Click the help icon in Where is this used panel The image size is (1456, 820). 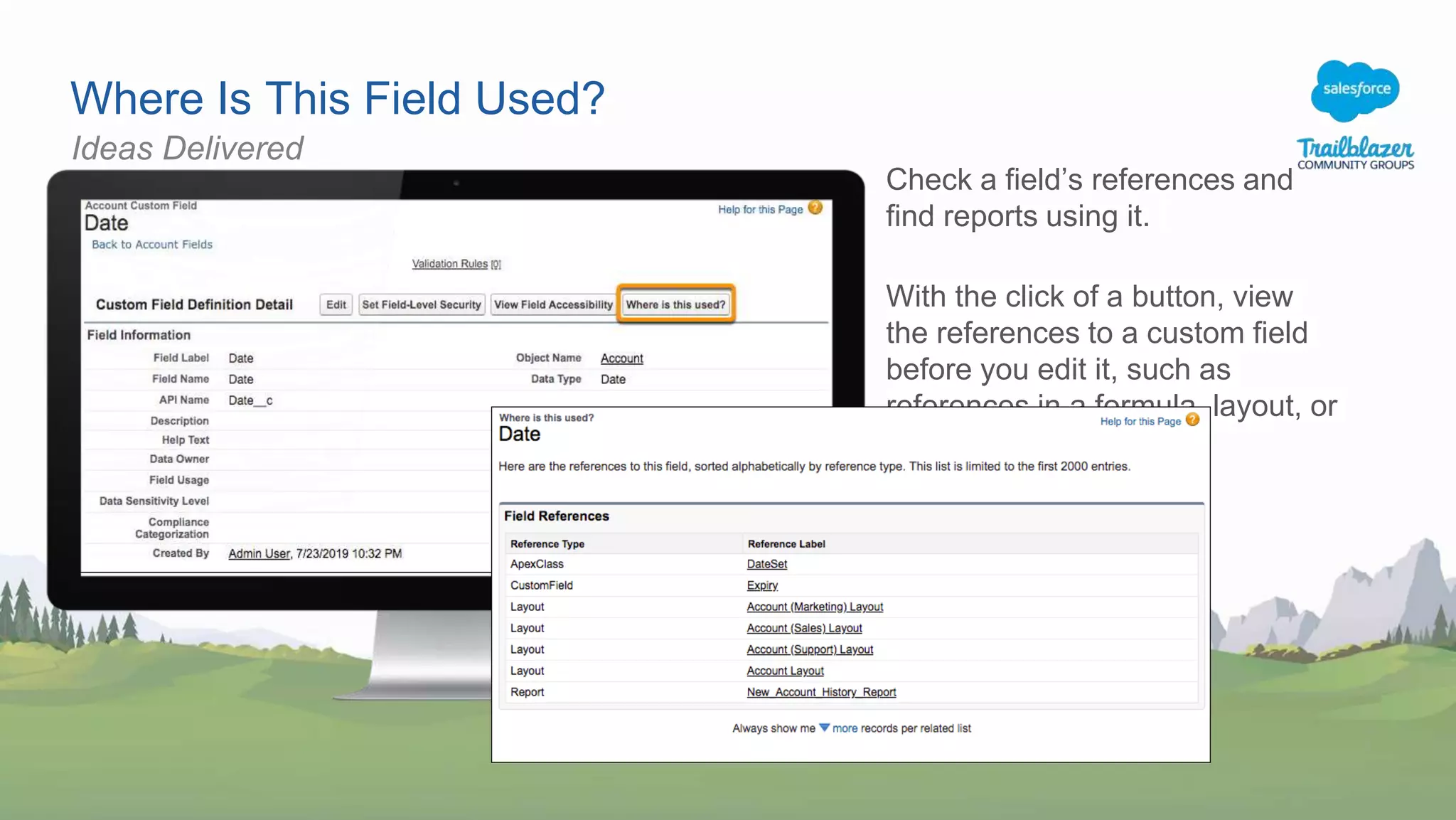[x=1193, y=420]
